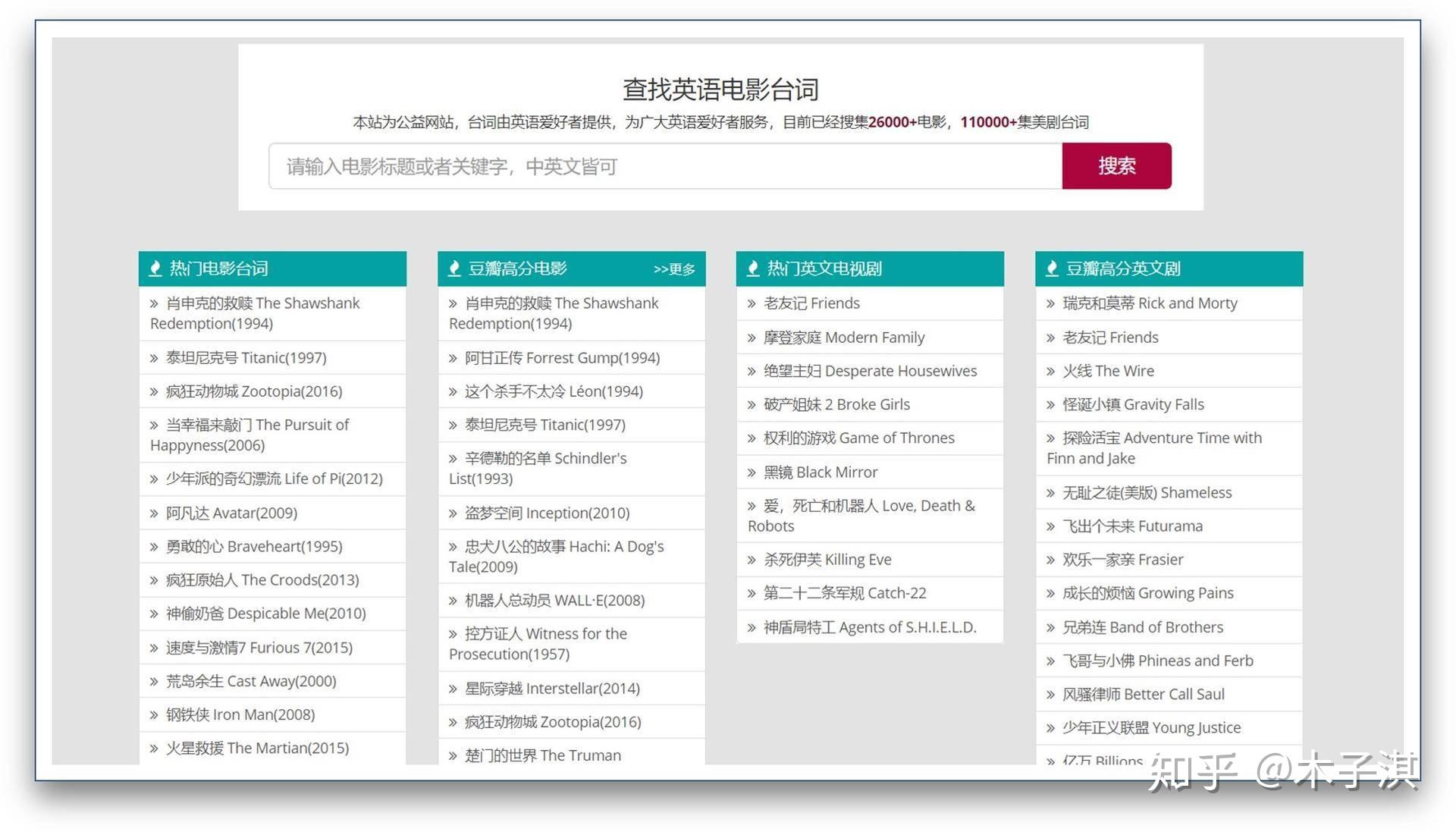Open 少年正义联盟 Young Justice link
The height and width of the screenshot is (832, 1456).
[x=1152, y=727]
